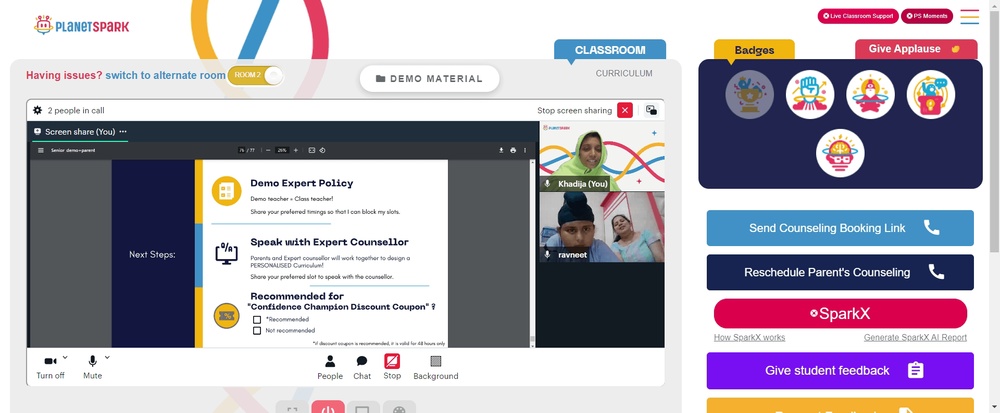
Task: Mute the microphone
Action: 92,367
